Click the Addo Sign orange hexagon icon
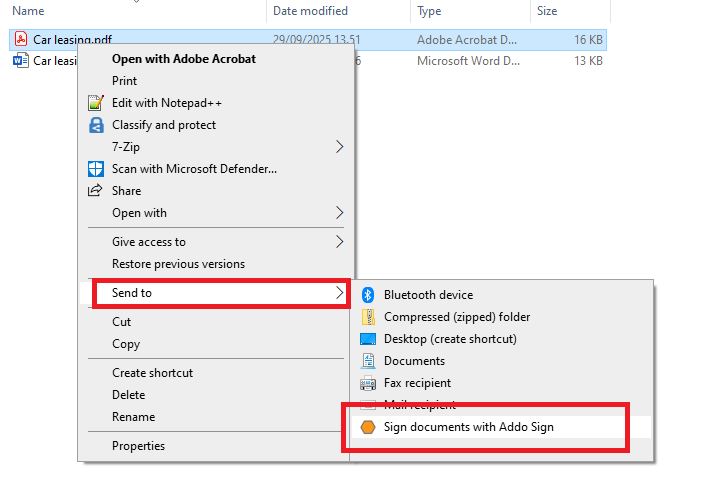This screenshot has width=711, height=504. pyautogui.click(x=367, y=427)
